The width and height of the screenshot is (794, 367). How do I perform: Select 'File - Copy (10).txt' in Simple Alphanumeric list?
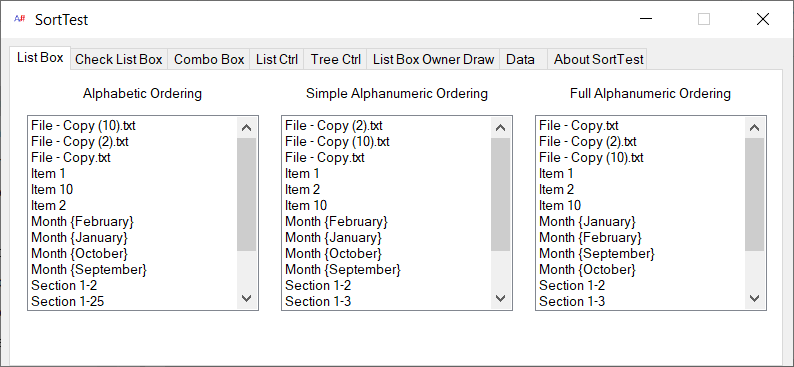387,141
